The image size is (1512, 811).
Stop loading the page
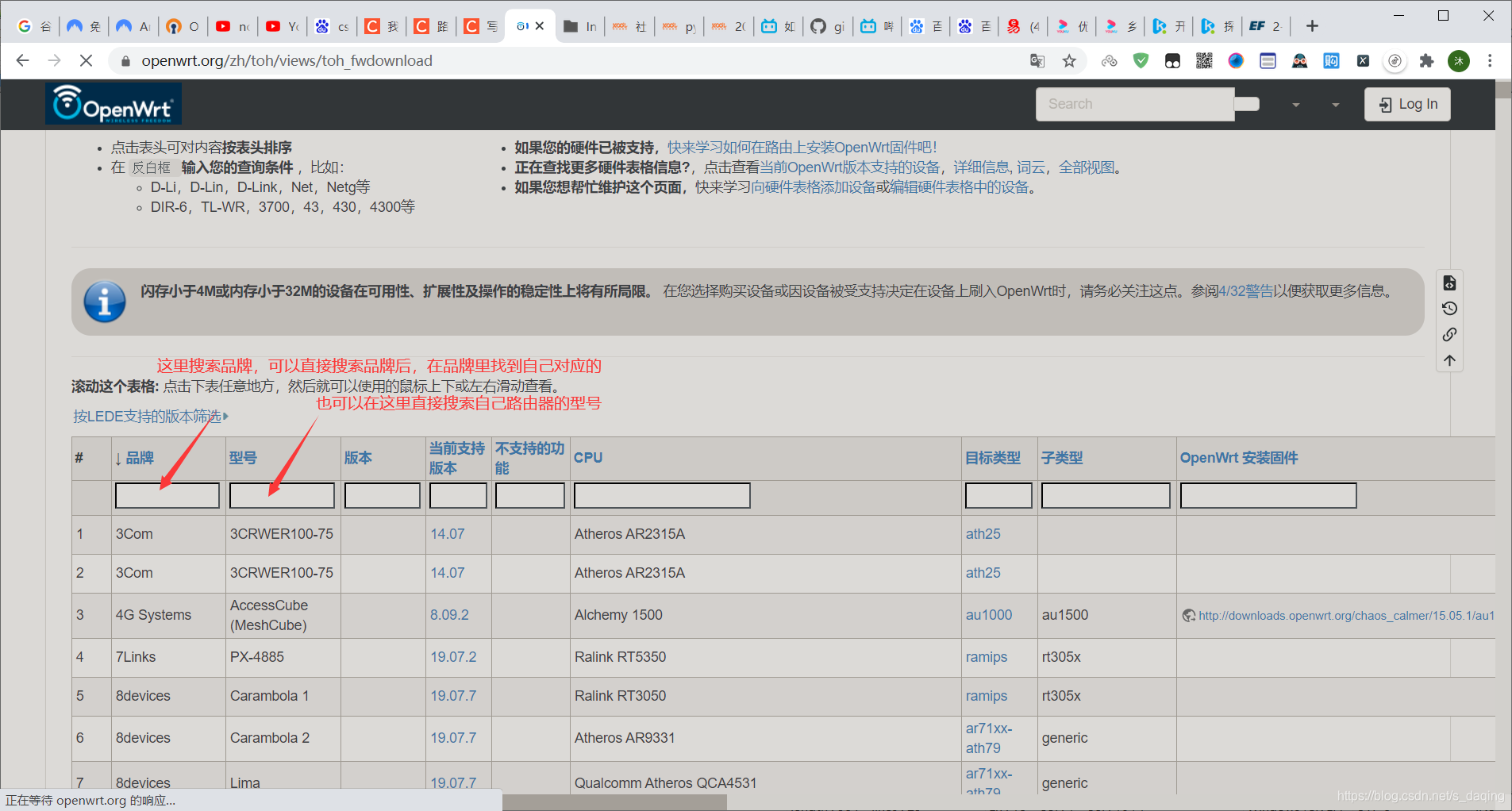click(x=86, y=60)
